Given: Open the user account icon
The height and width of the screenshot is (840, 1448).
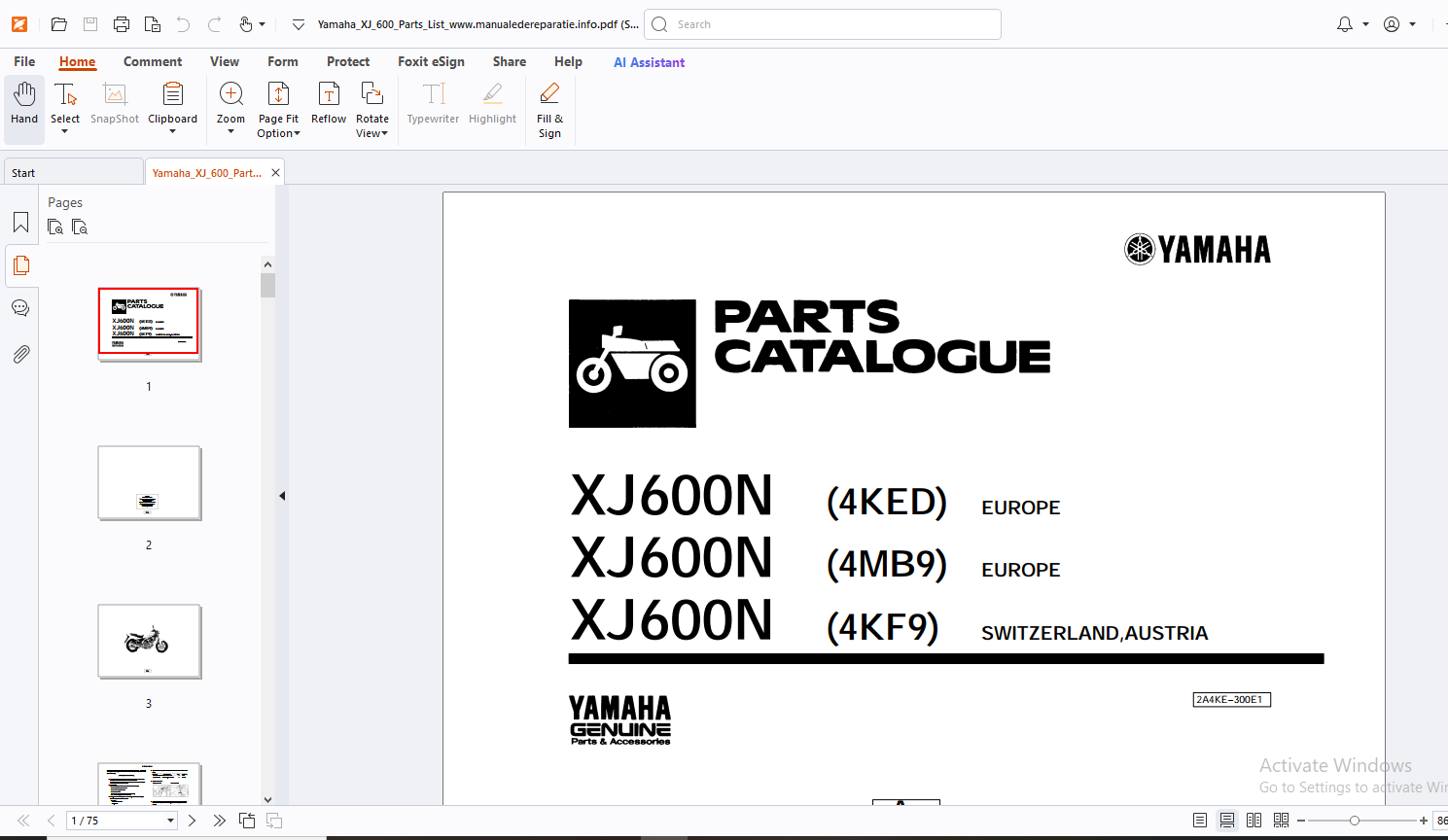Looking at the screenshot, I should [x=1392, y=24].
